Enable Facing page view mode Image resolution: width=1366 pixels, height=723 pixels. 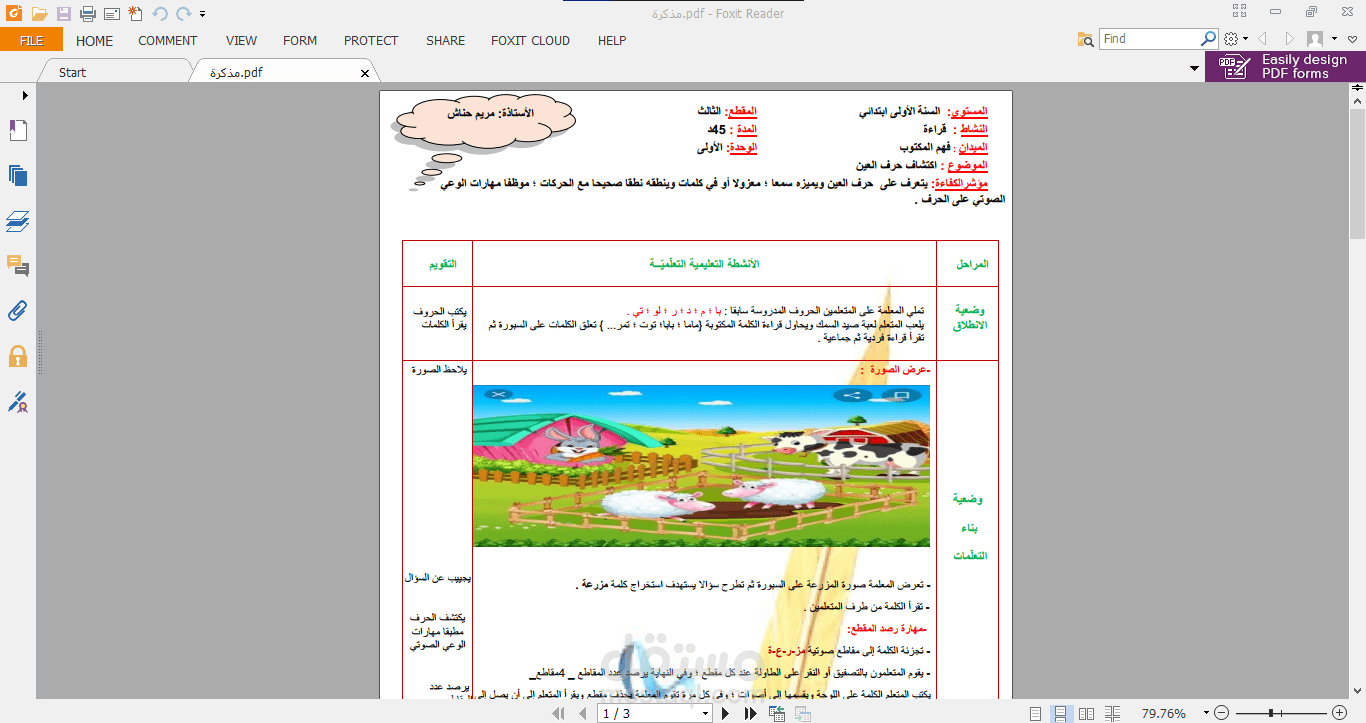[1087, 713]
